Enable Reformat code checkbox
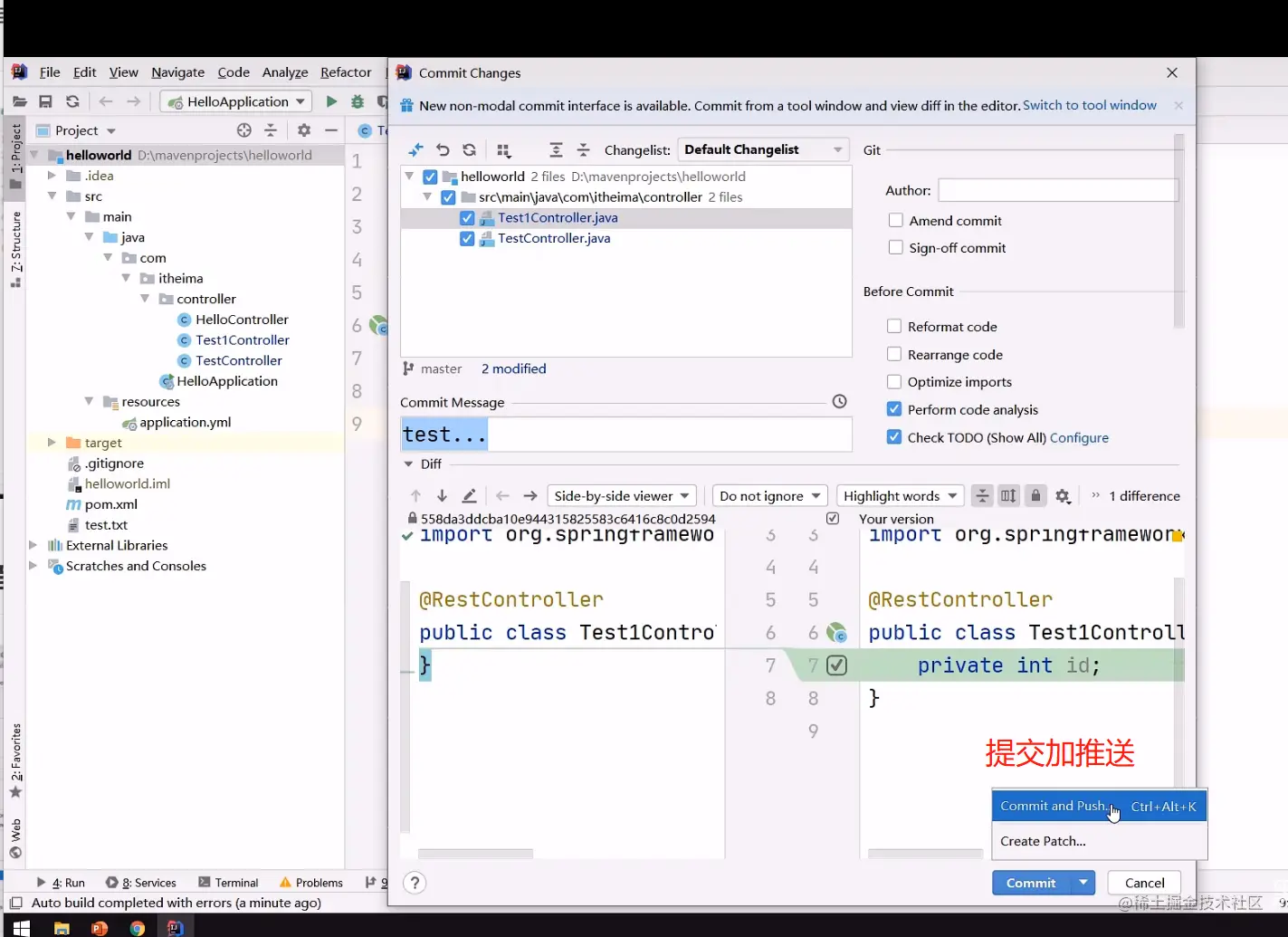The width and height of the screenshot is (1288, 937). pyautogui.click(x=894, y=327)
